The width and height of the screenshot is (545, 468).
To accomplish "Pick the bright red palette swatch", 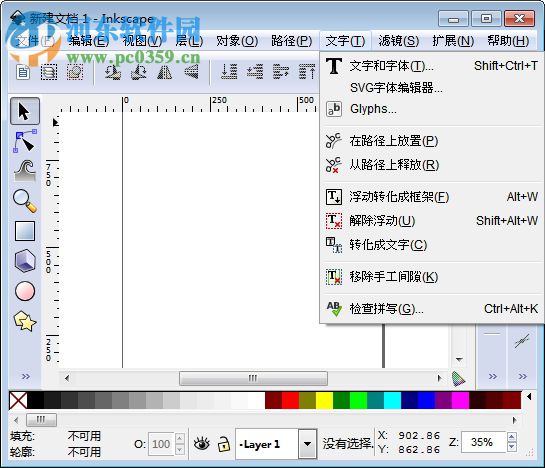I will point(291,401).
